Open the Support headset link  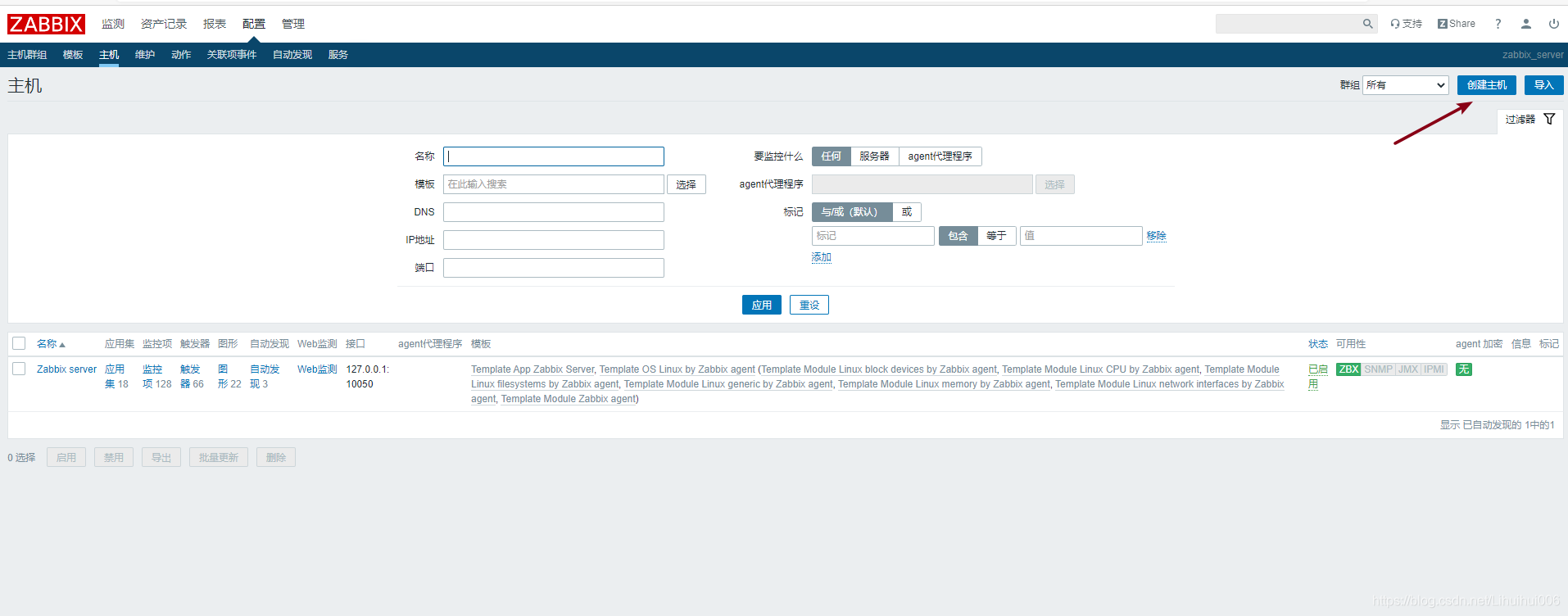coord(1406,24)
